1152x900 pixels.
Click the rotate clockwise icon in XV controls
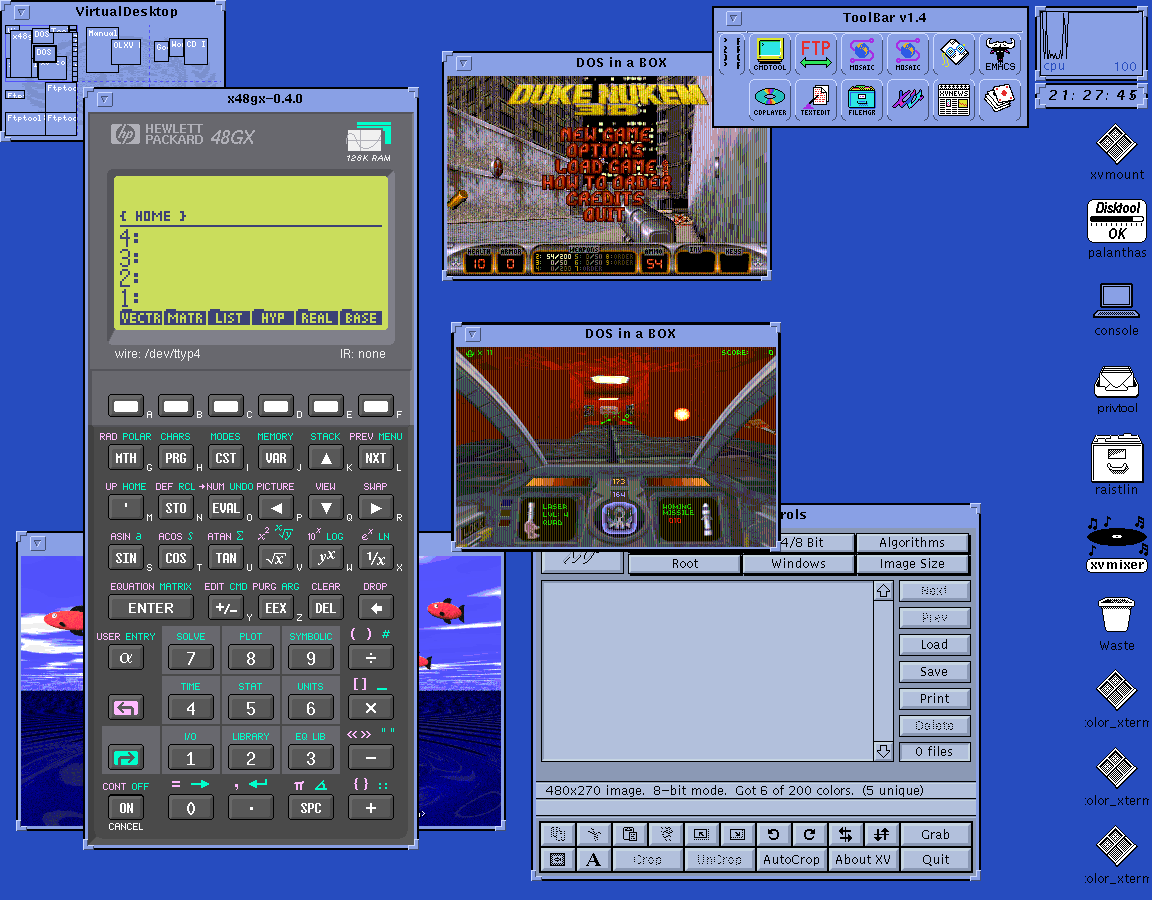809,834
